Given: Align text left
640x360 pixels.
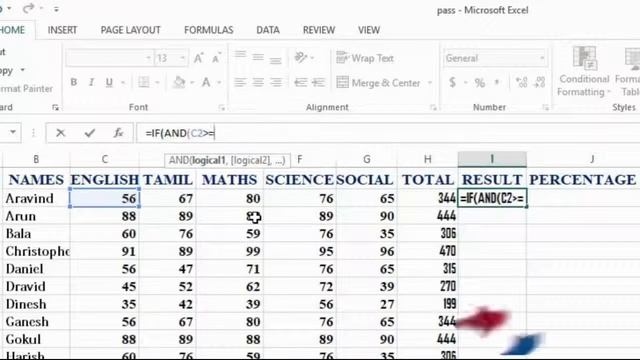Looking at the screenshot, I should 240,82.
